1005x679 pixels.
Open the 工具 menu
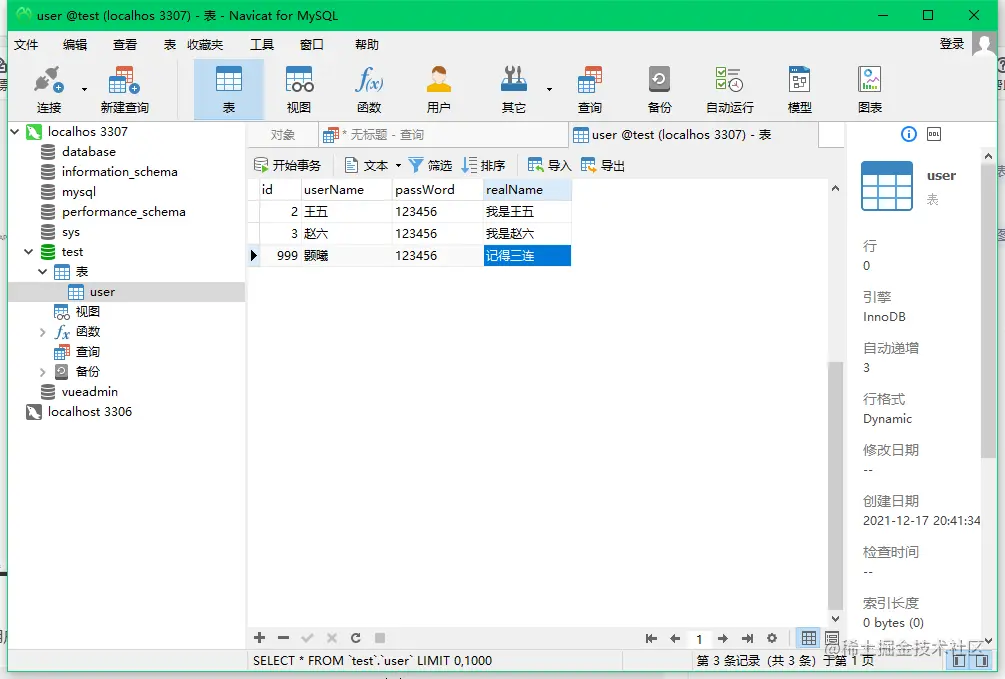pos(262,44)
